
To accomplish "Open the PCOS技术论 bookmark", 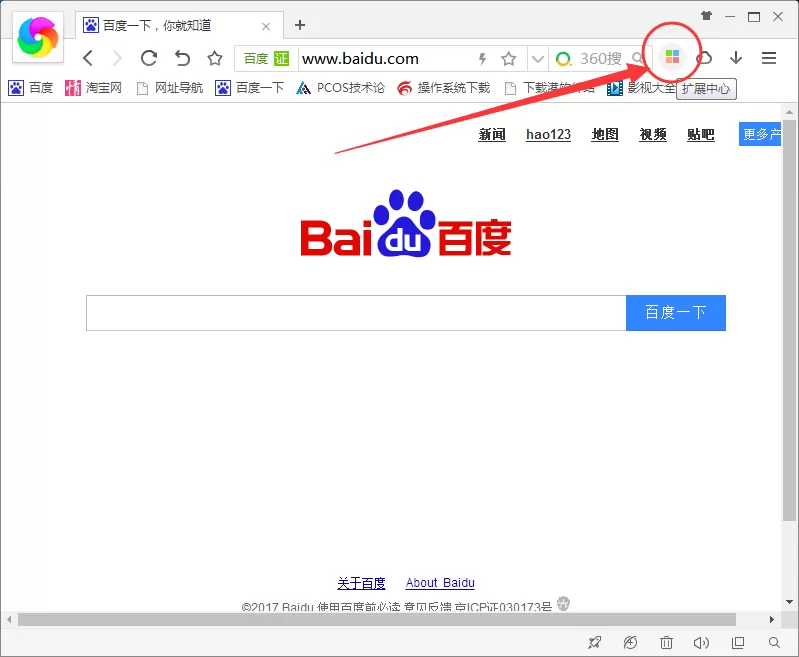I will [340, 88].
